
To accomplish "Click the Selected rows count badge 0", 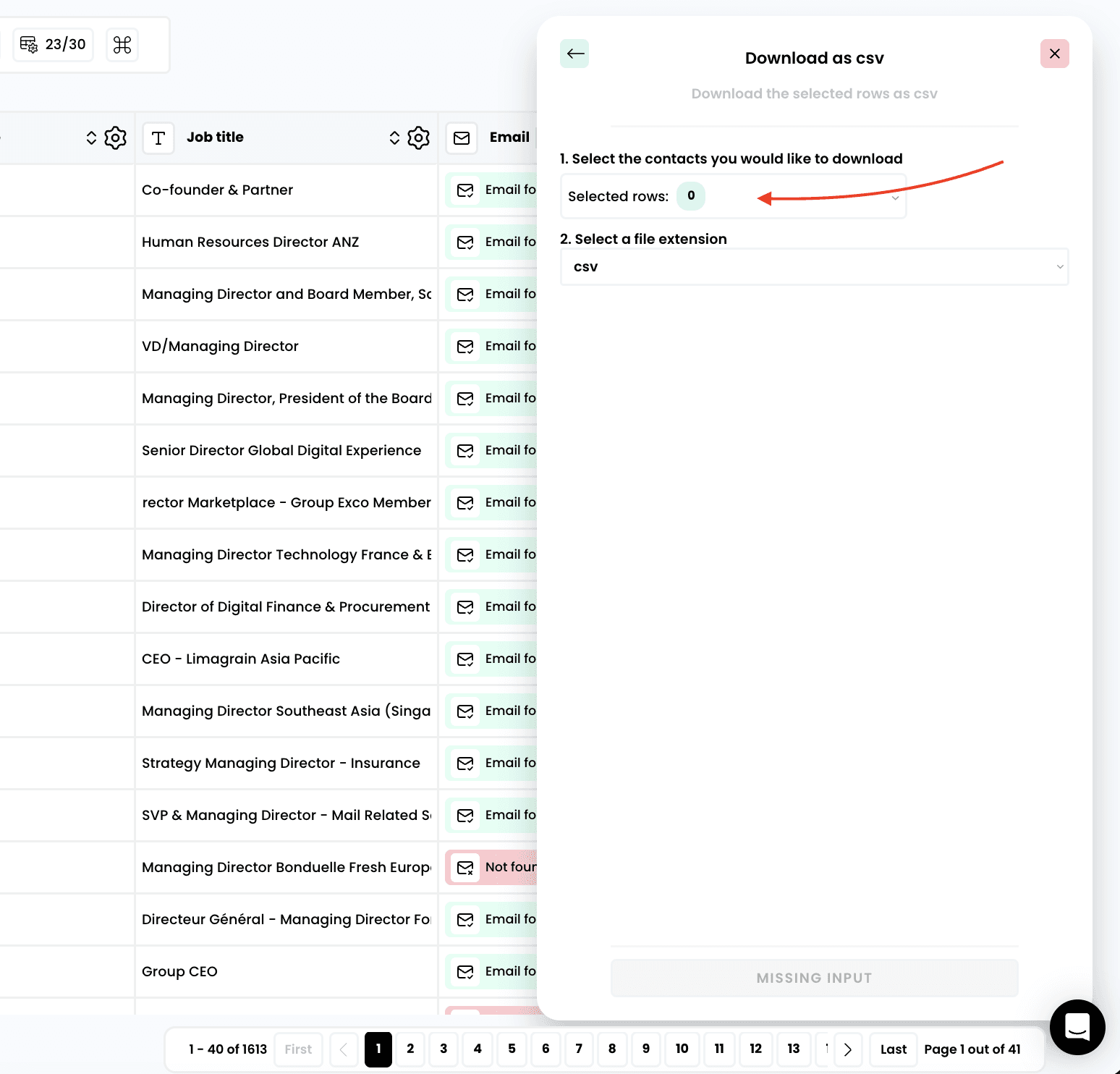I will (x=691, y=195).
